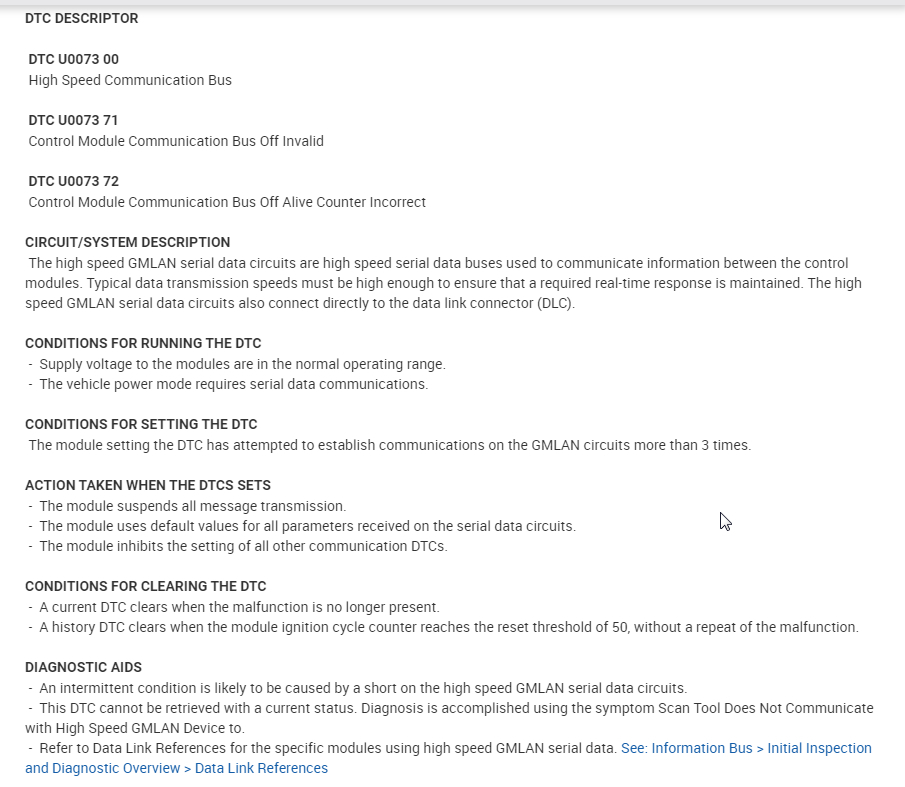Click the Alive Counter Incorrect description line
The image size is (905, 787).
coord(227,202)
